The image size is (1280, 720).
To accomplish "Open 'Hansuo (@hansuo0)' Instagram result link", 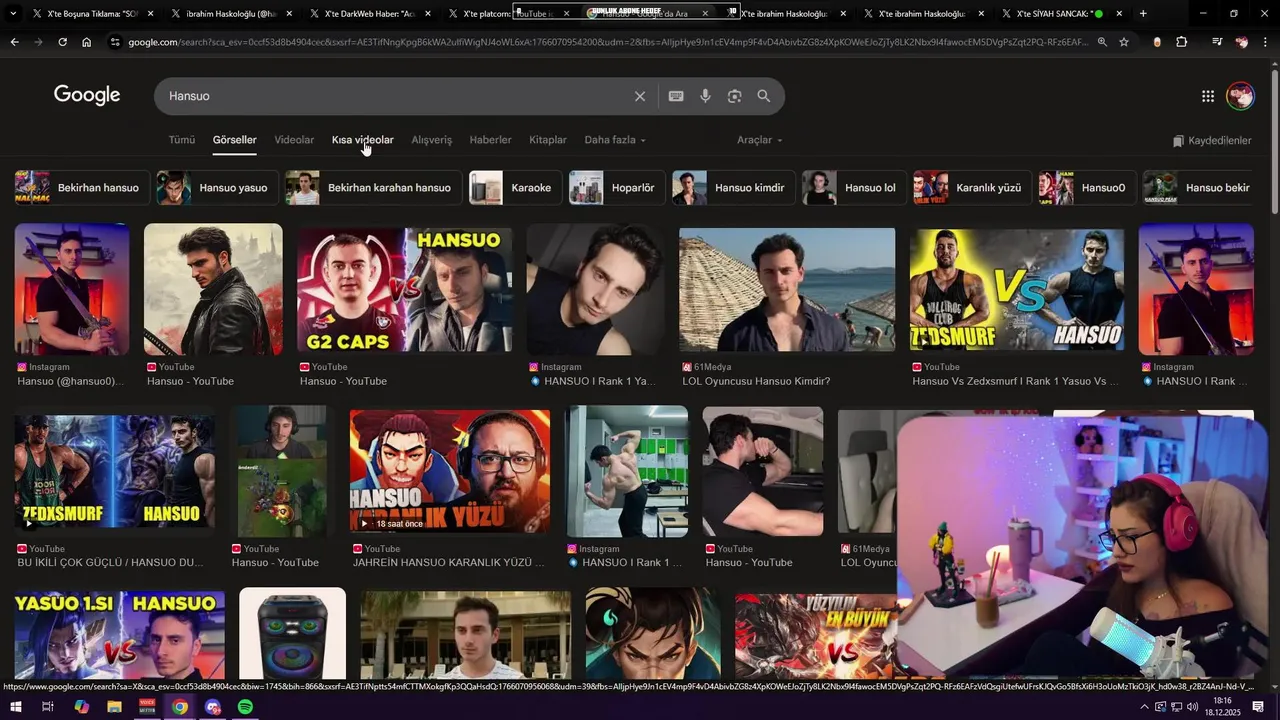I will pyautogui.click(x=70, y=381).
